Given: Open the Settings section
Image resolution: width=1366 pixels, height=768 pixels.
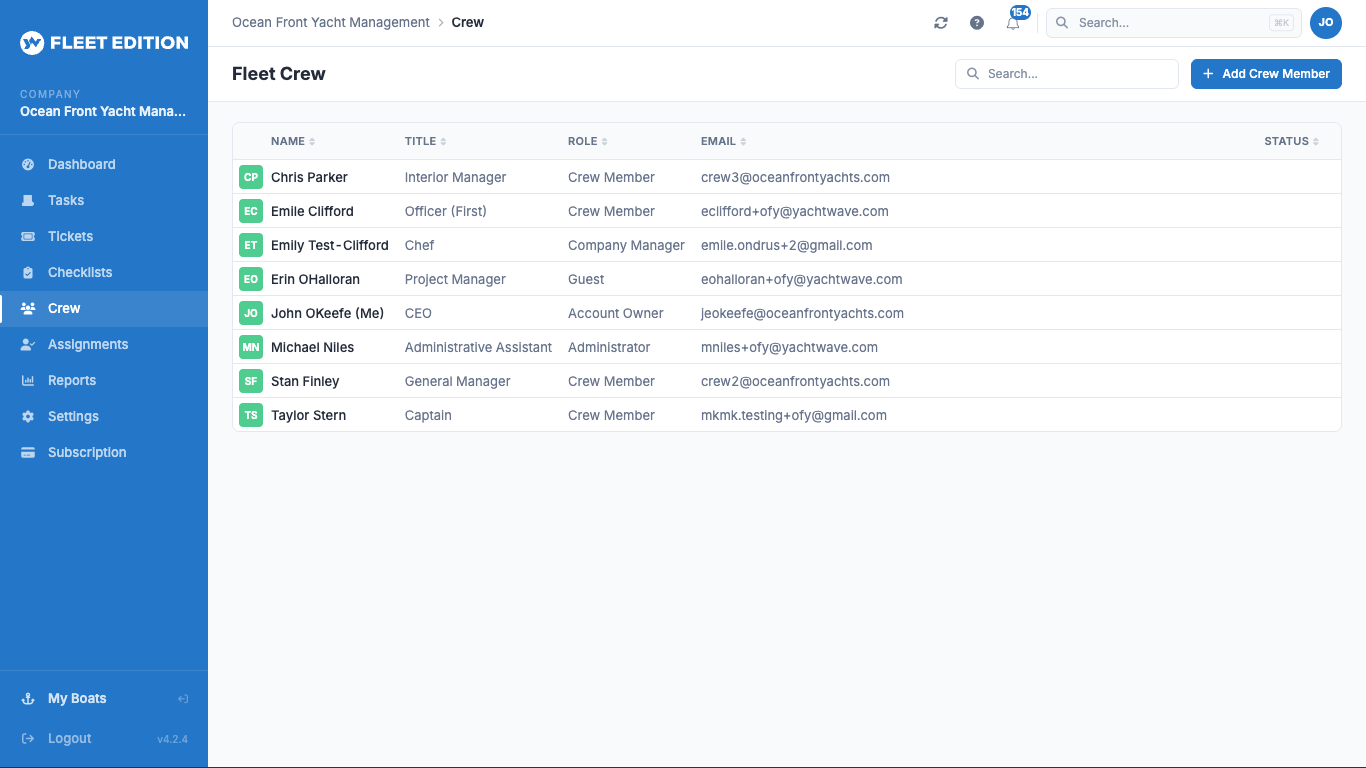Looking at the screenshot, I should (x=104, y=416).
